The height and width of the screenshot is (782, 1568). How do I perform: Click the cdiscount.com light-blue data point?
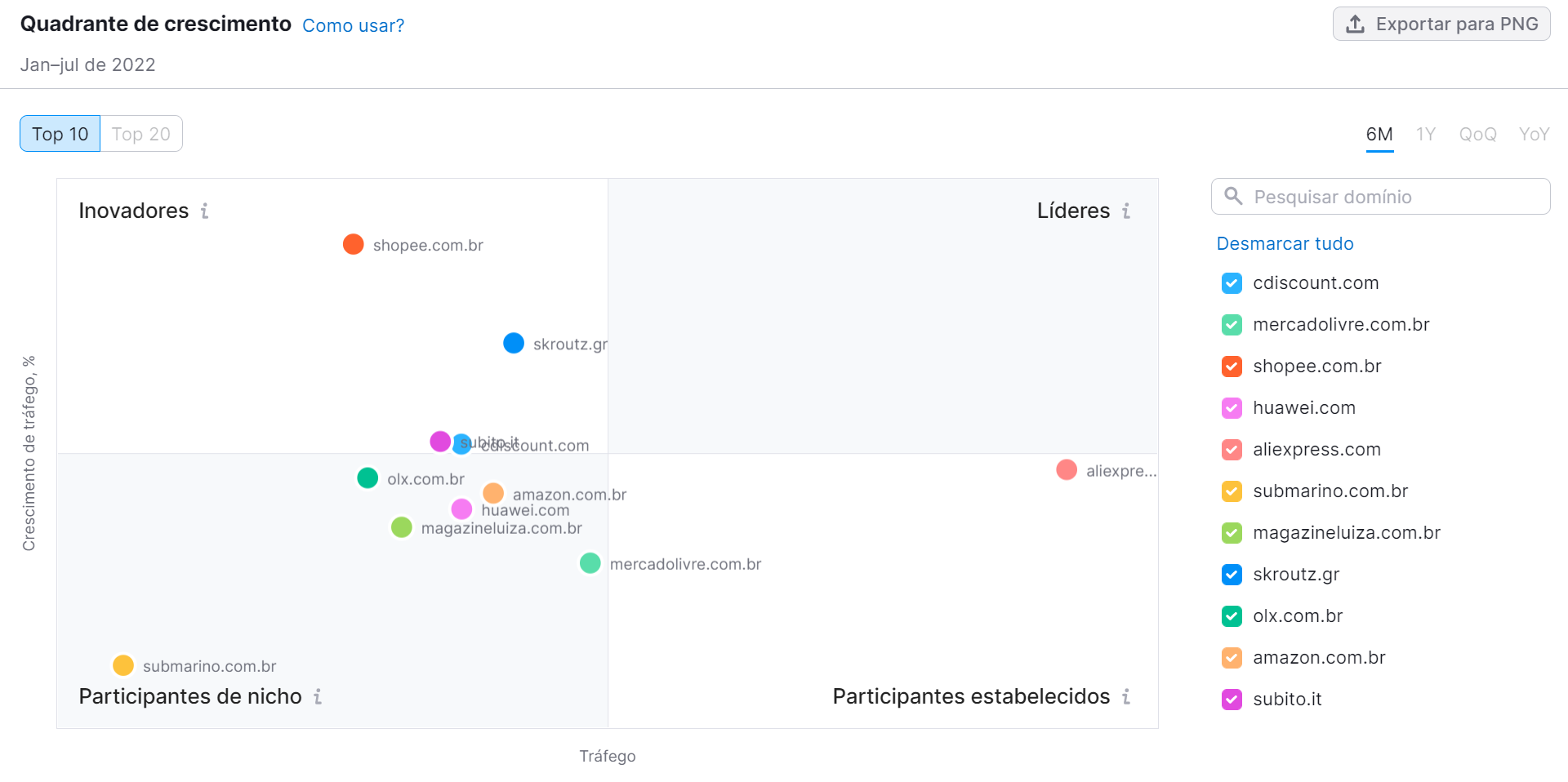[x=462, y=444]
